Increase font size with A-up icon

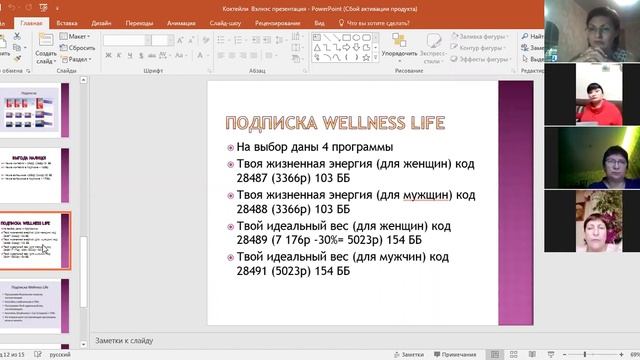180,40
